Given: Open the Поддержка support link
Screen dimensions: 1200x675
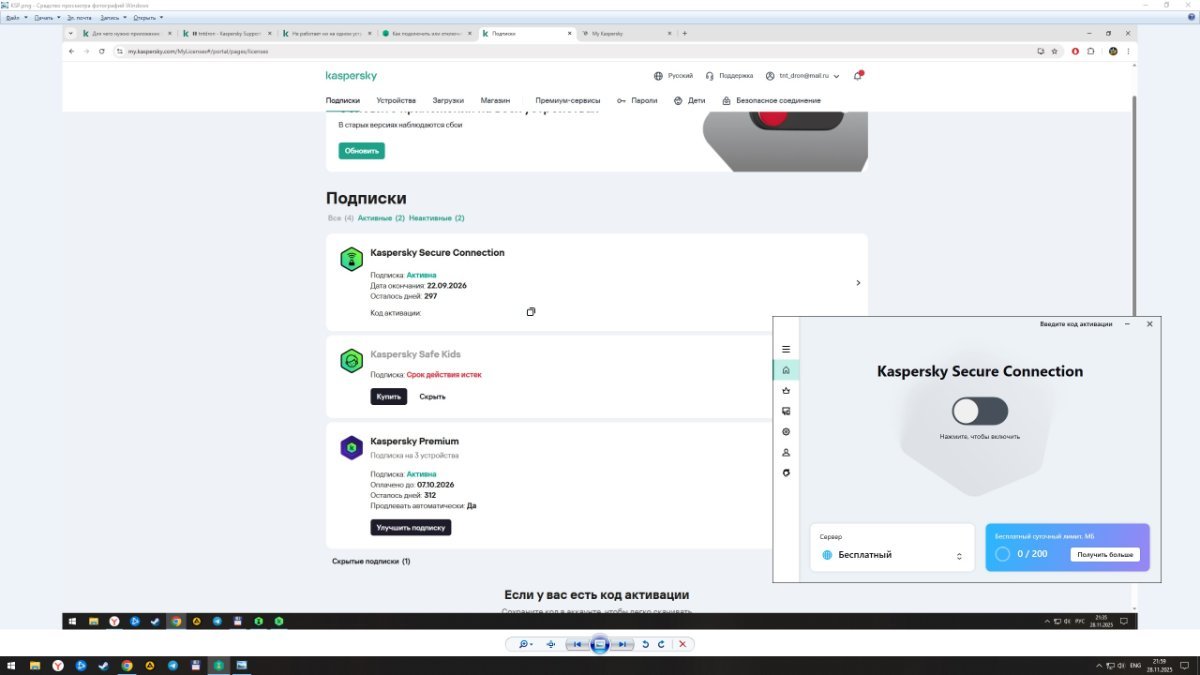Looking at the screenshot, I should click(729, 76).
